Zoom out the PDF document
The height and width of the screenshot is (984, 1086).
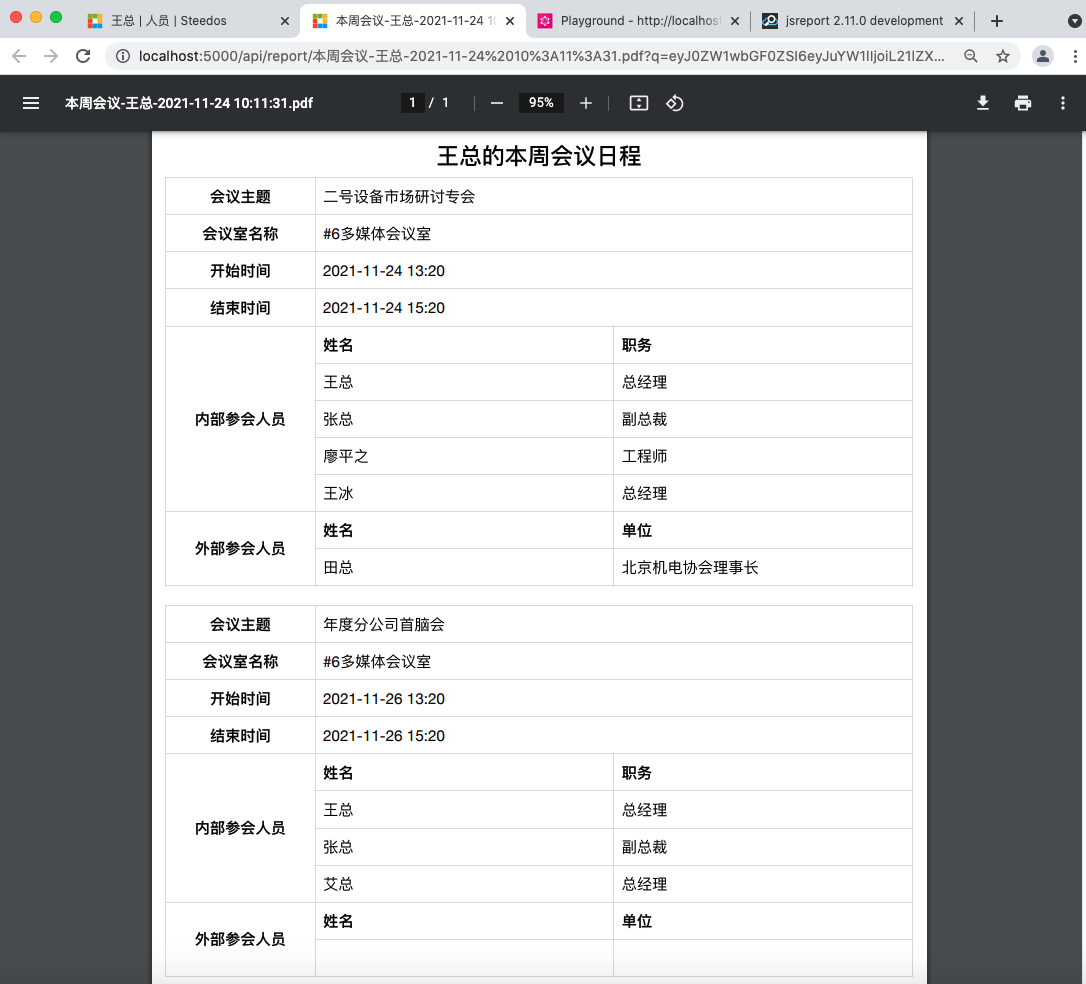click(x=497, y=103)
